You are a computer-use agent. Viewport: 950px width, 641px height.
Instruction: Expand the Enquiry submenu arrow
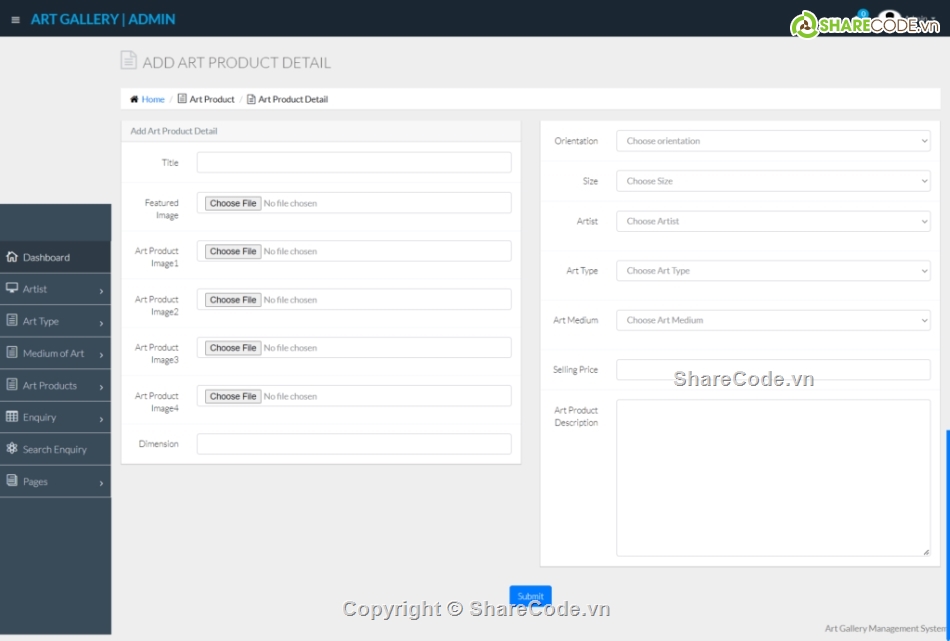tap(101, 419)
